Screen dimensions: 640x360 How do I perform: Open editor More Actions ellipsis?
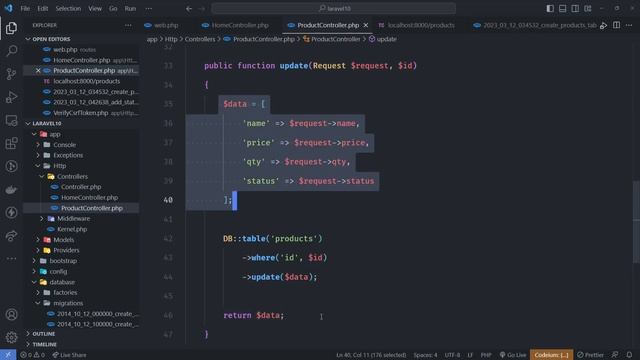point(629,25)
